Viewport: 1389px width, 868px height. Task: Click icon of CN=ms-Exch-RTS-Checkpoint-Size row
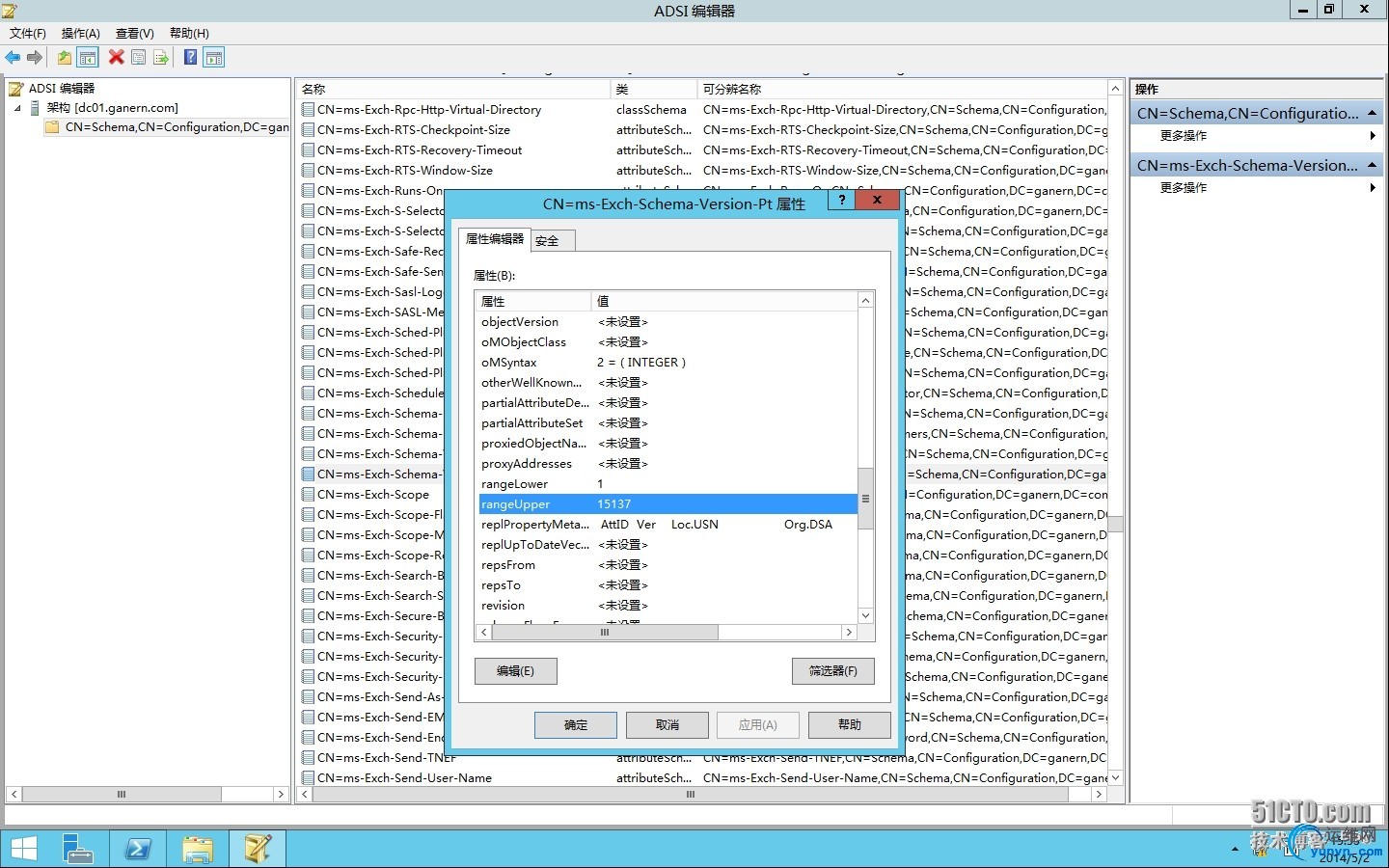click(x=308, y=130)
